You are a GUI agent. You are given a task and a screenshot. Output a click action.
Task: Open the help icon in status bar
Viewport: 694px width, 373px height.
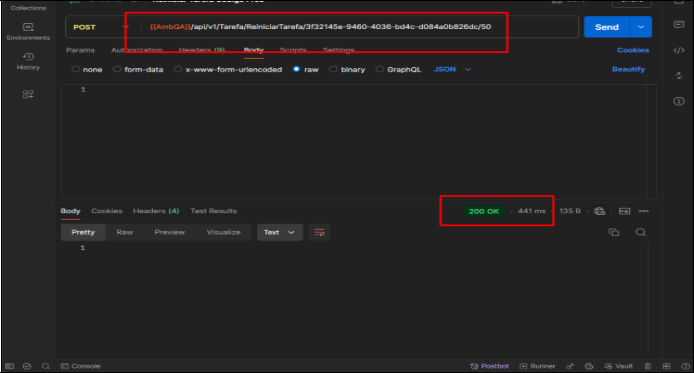point(685,366)
